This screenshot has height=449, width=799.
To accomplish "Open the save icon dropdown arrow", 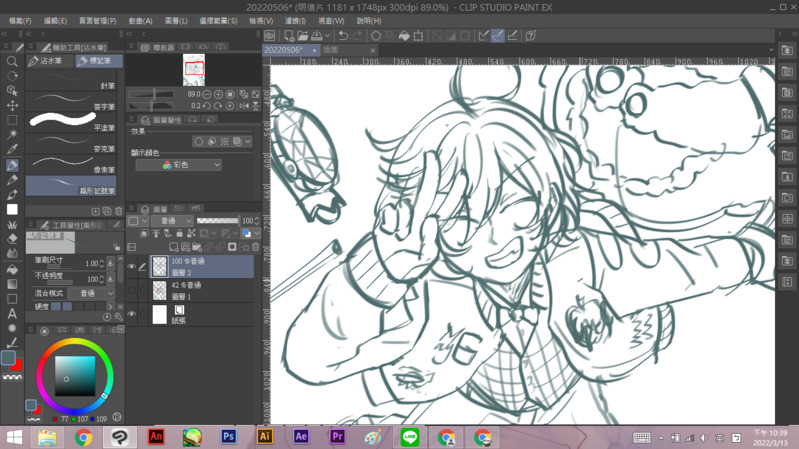I will (x=328, y=36).
